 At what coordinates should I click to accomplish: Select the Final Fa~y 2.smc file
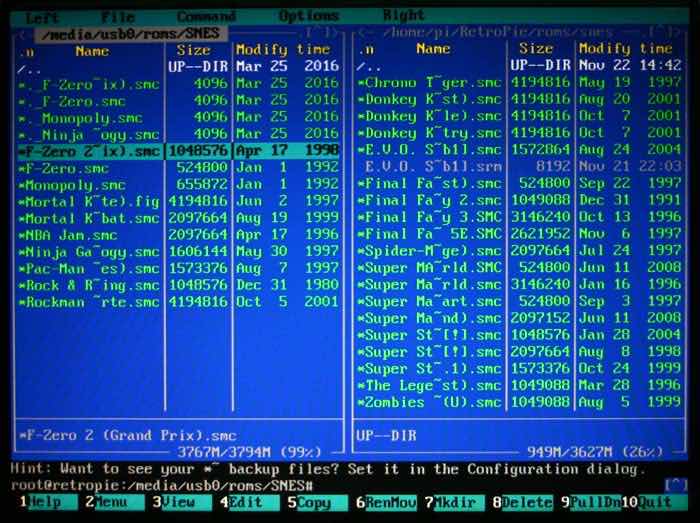click(519, 200)
